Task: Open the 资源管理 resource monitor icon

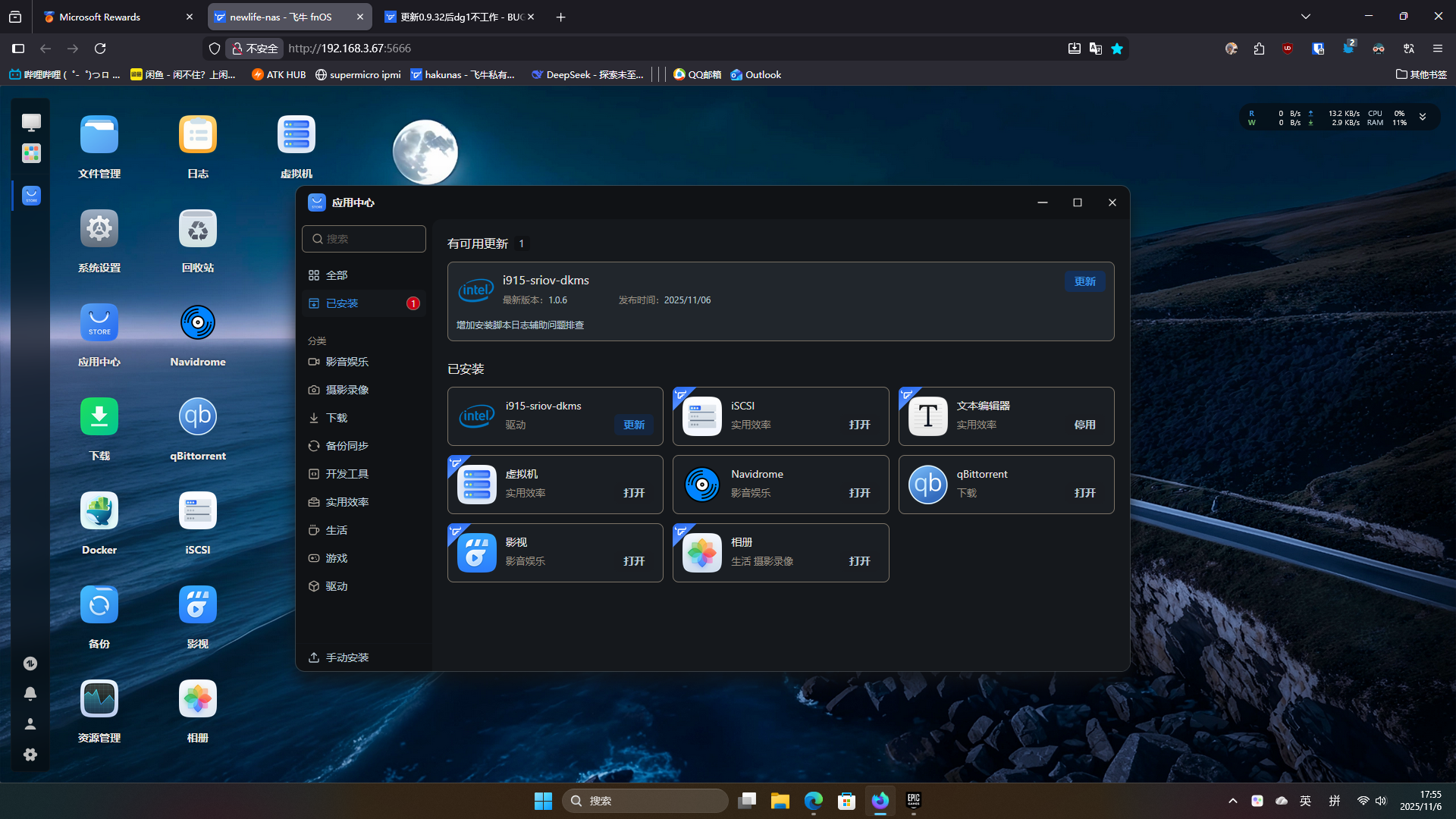Action: (99, 700)
